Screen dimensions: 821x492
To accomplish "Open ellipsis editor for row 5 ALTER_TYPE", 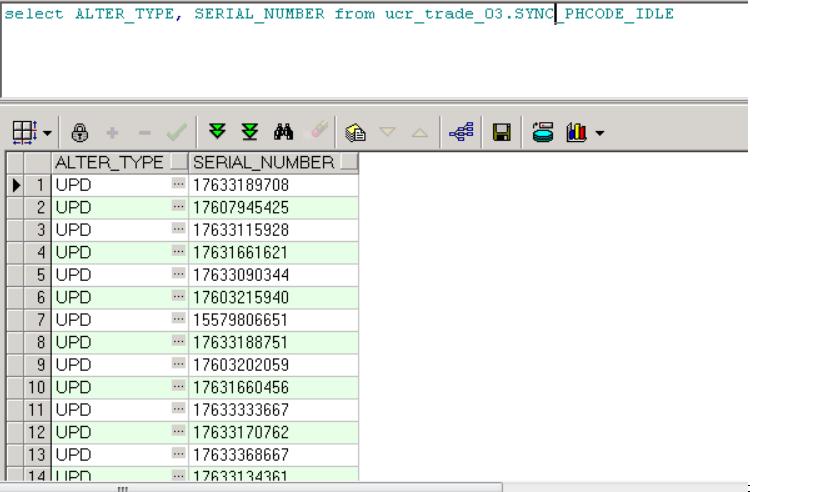I will click(179, 274).
